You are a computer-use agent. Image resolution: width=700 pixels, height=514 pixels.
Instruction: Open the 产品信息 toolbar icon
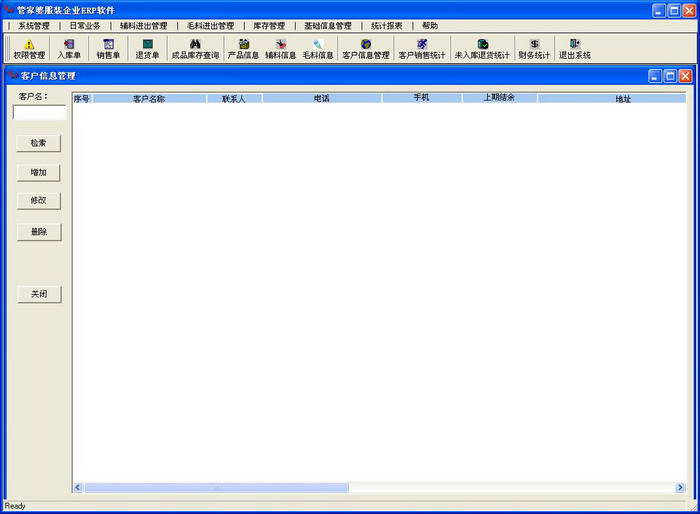pos(243,49)
